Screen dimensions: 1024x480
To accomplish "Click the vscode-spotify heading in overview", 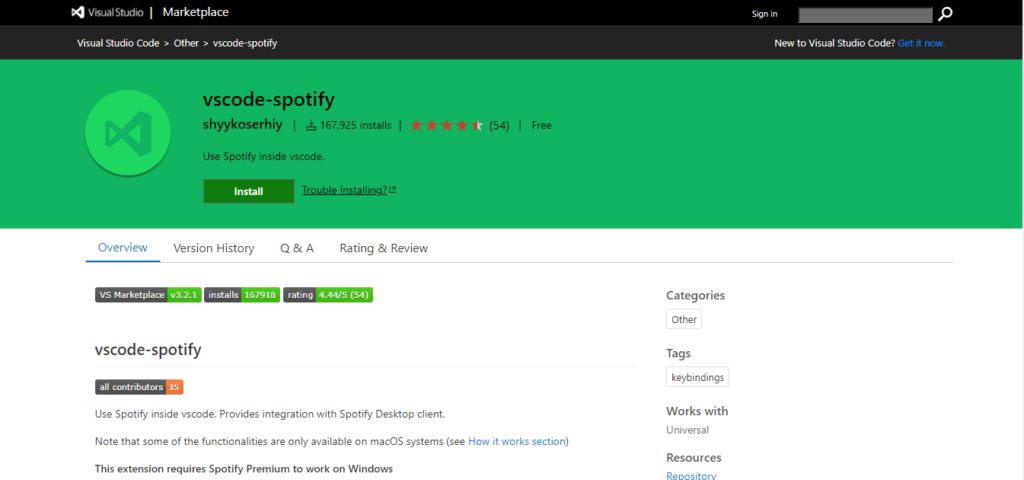I will (148, 350).
